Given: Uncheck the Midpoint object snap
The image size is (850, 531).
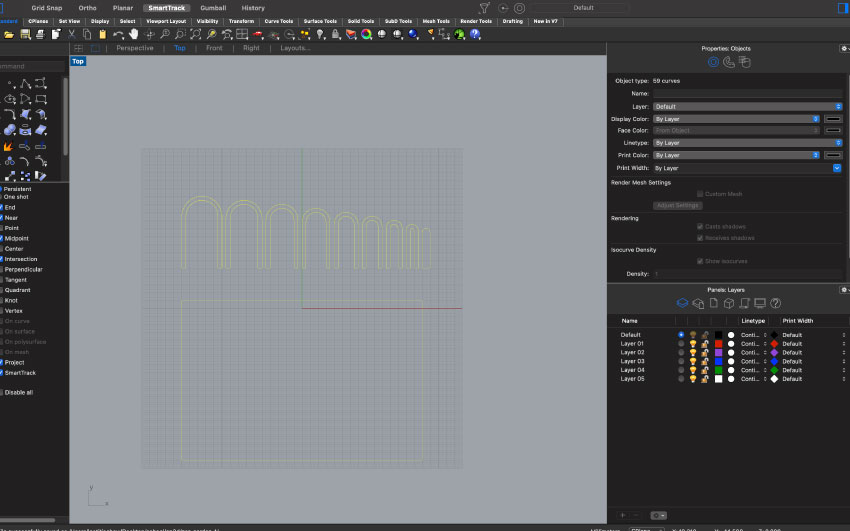Looking at the screenshot, I should [2, 238].
